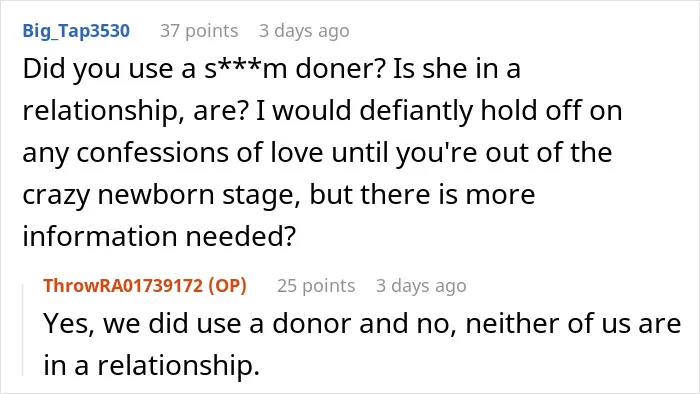Image resolution: width=700 pixels, height=394 pixels.
Task: Click the phrase "confessions of love"
Action: click(x=200, y=153)
